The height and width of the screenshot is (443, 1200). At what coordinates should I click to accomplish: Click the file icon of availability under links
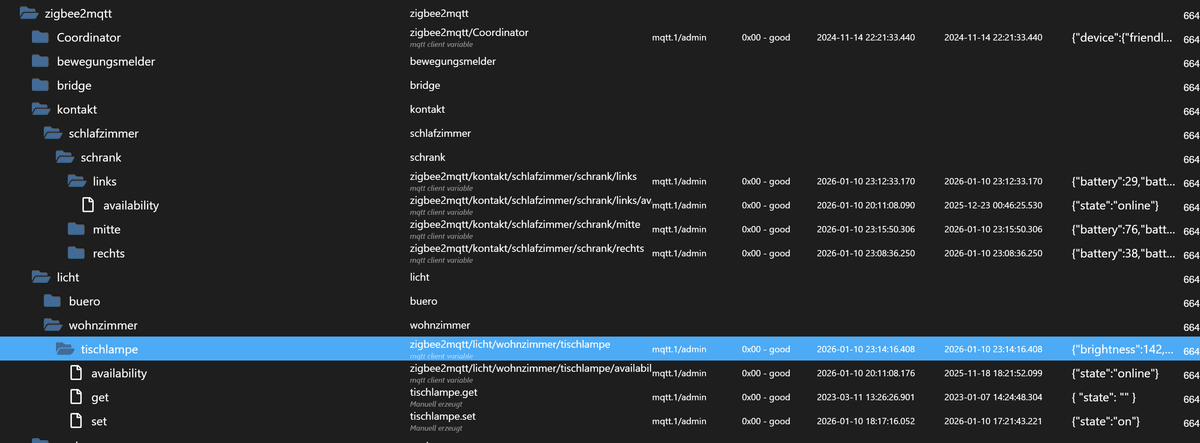click(87, 205)
